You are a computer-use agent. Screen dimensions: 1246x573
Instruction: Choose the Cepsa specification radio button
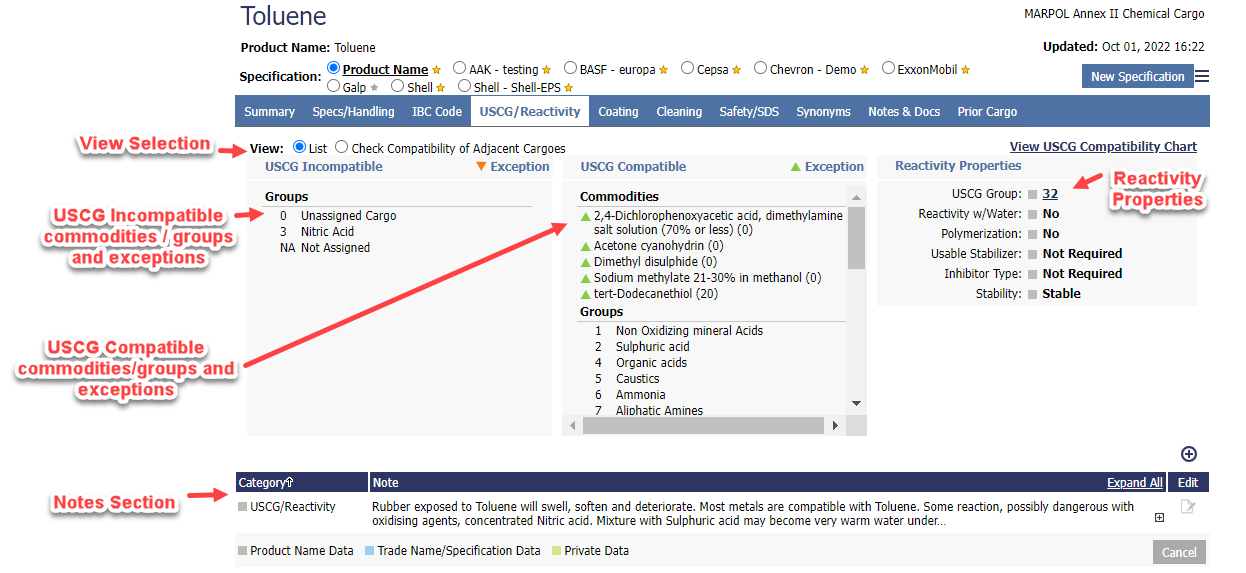coord(687,69)
